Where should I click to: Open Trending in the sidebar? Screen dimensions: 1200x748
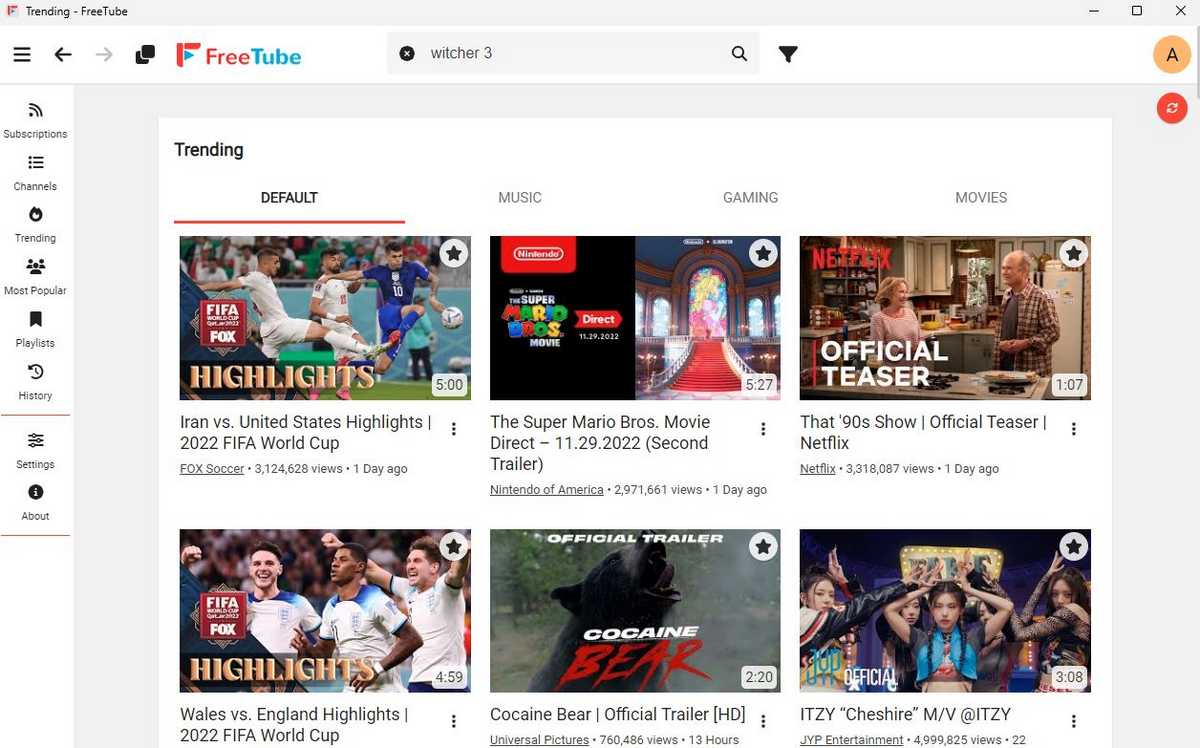tap(35, 225)
